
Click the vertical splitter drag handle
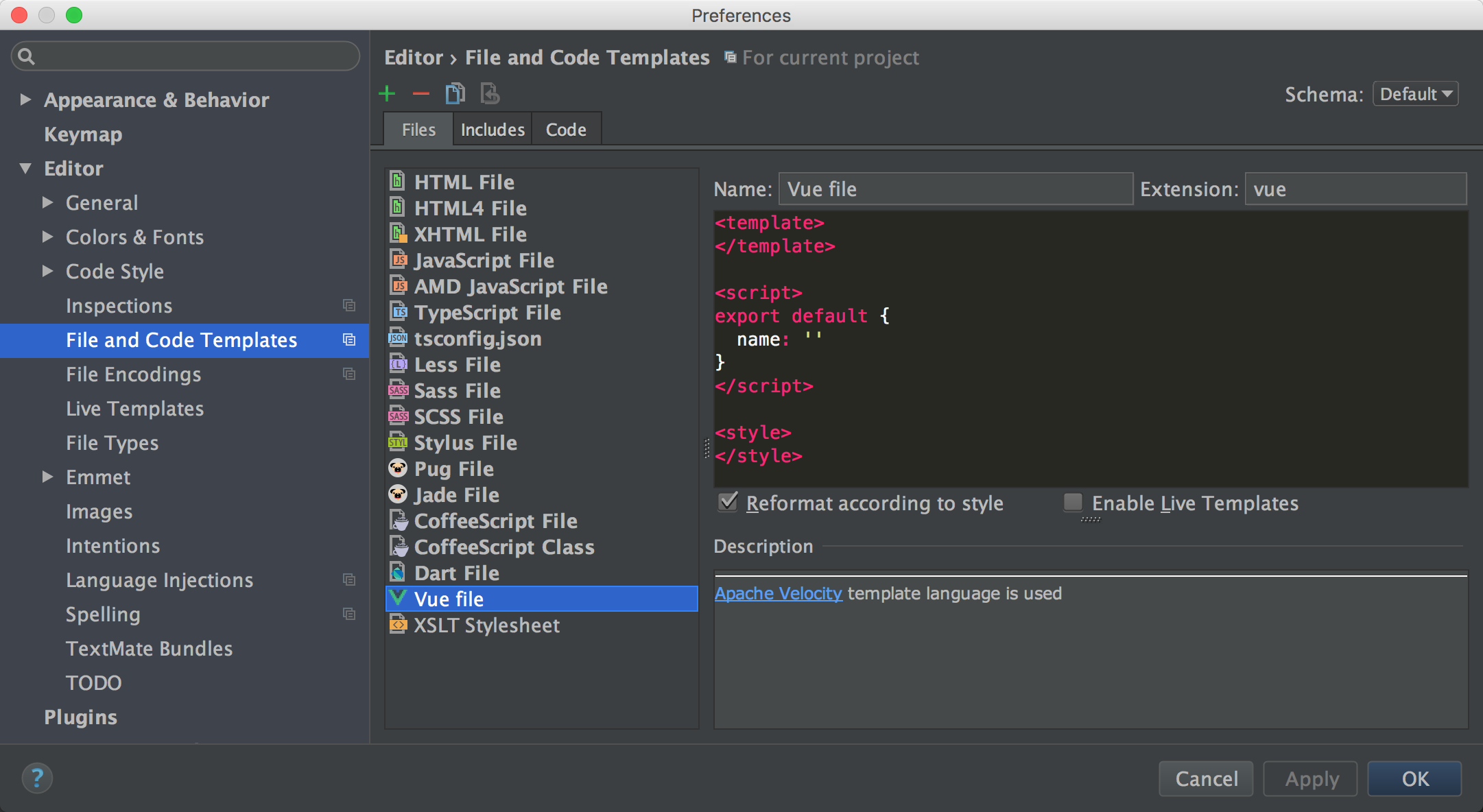pyautogui.click(x=707, y=449)
